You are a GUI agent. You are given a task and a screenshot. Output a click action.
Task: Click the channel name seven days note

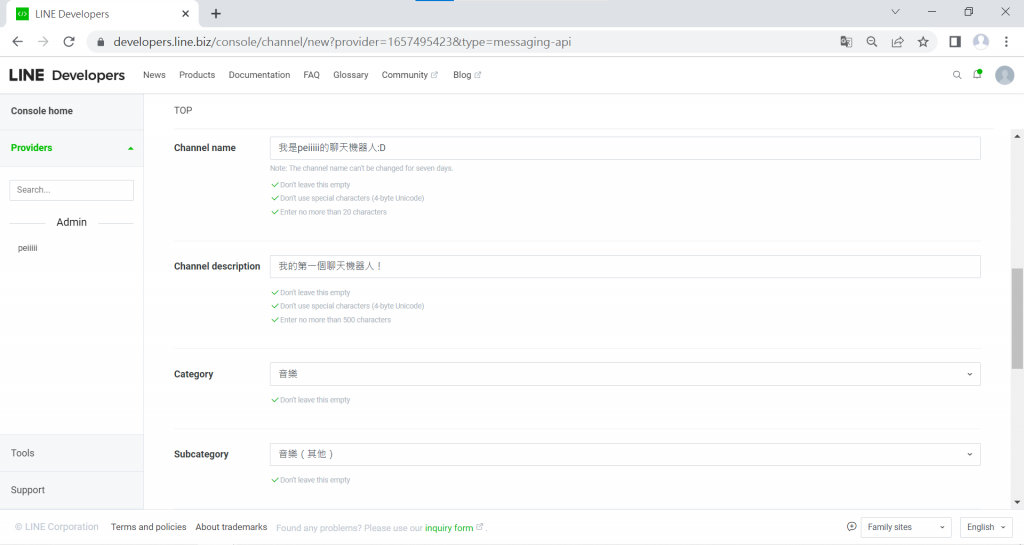(361, 168)
